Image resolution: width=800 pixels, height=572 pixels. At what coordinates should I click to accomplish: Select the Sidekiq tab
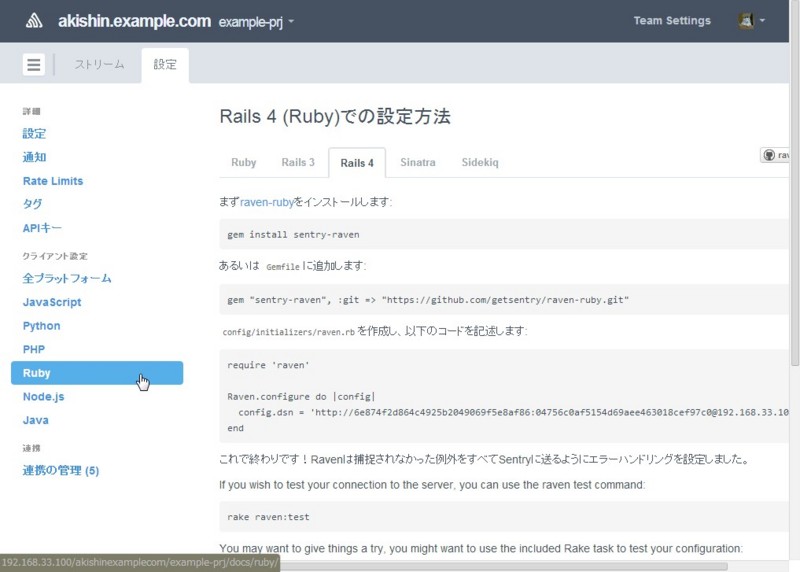tap(480, 163)
